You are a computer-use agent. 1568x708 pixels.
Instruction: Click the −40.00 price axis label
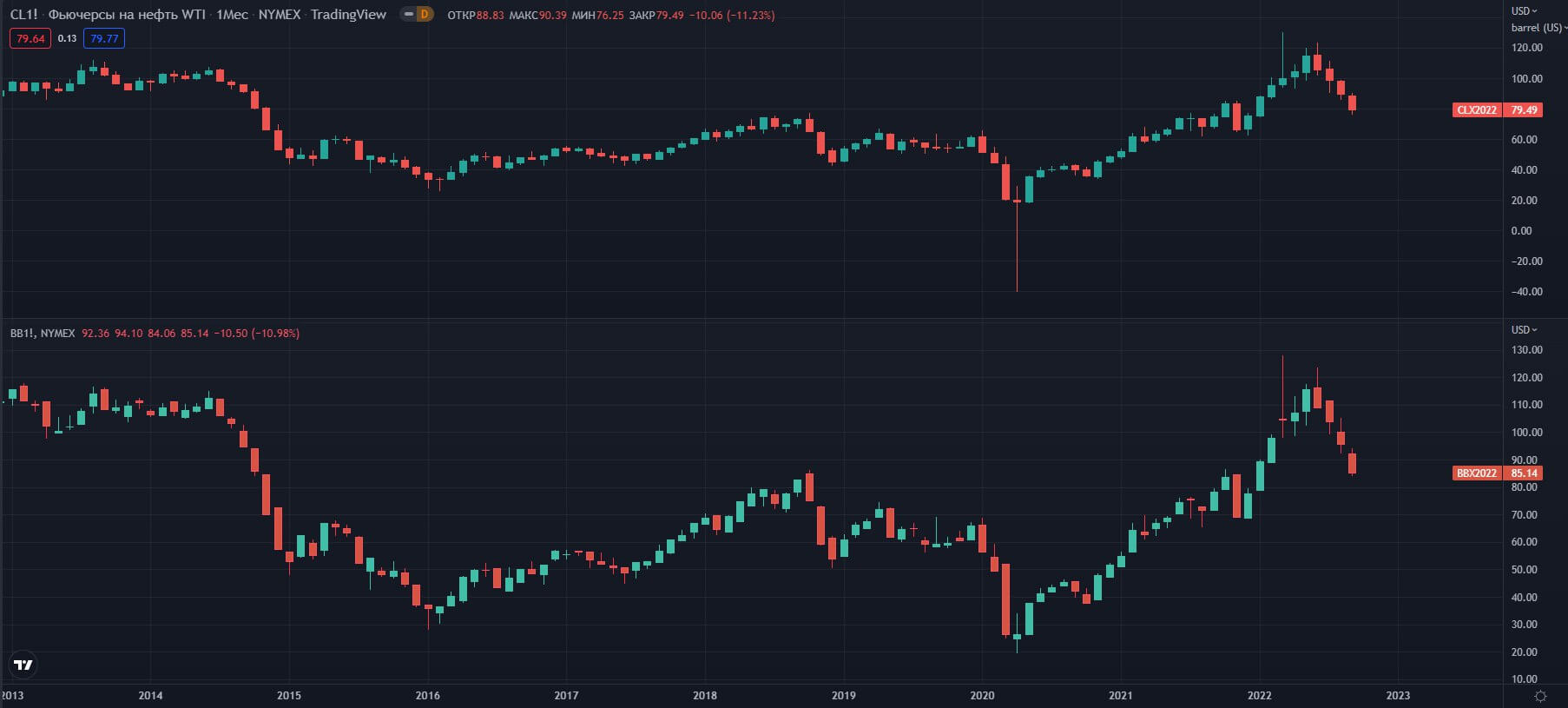1527,291
